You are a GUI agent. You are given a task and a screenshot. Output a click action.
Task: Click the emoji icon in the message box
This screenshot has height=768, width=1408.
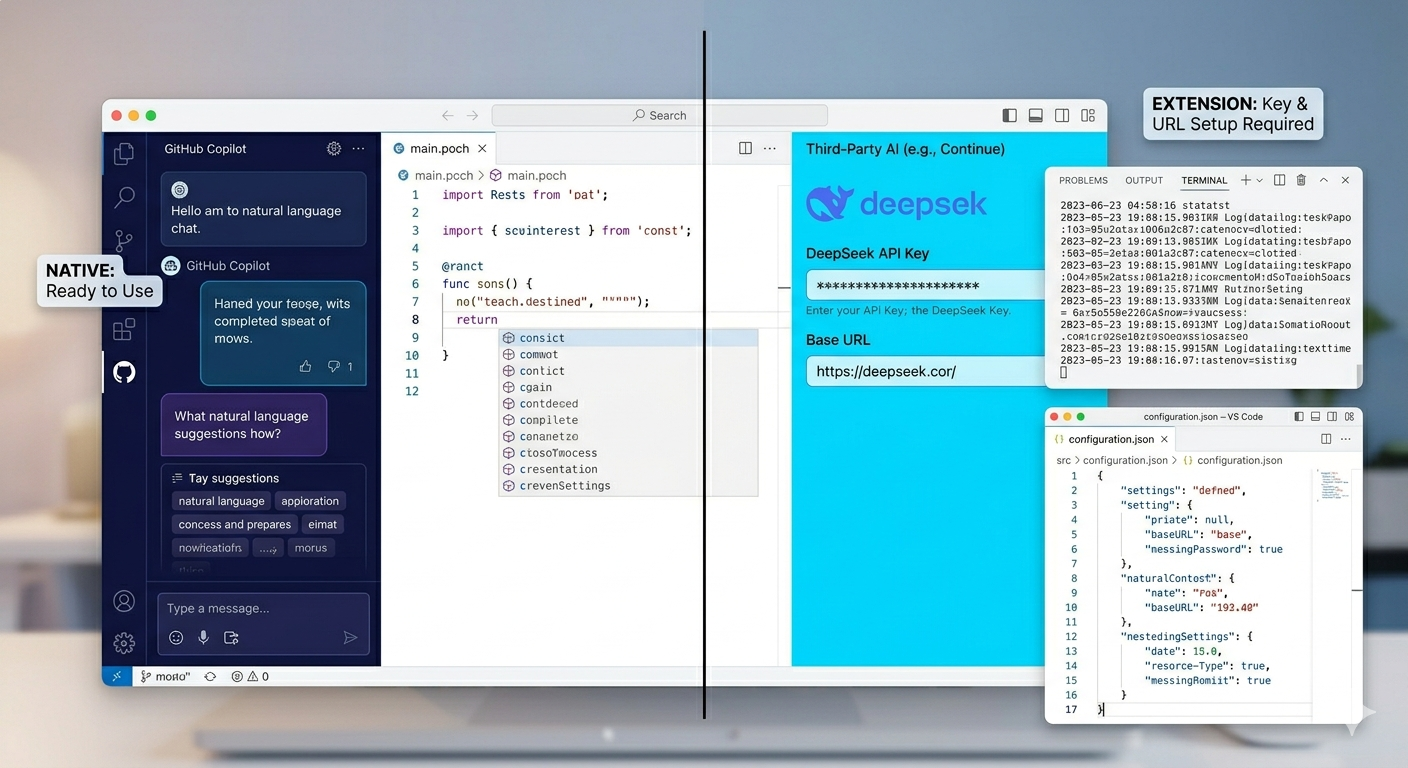point(176,637)
